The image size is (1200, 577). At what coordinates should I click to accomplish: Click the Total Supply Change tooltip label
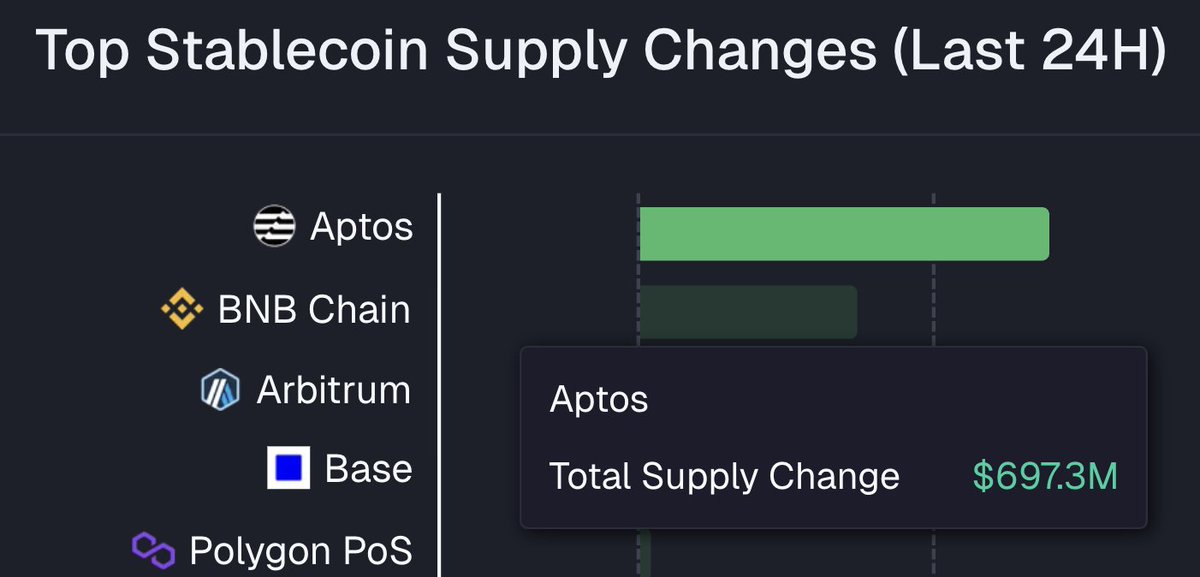[x=724, y=477]
